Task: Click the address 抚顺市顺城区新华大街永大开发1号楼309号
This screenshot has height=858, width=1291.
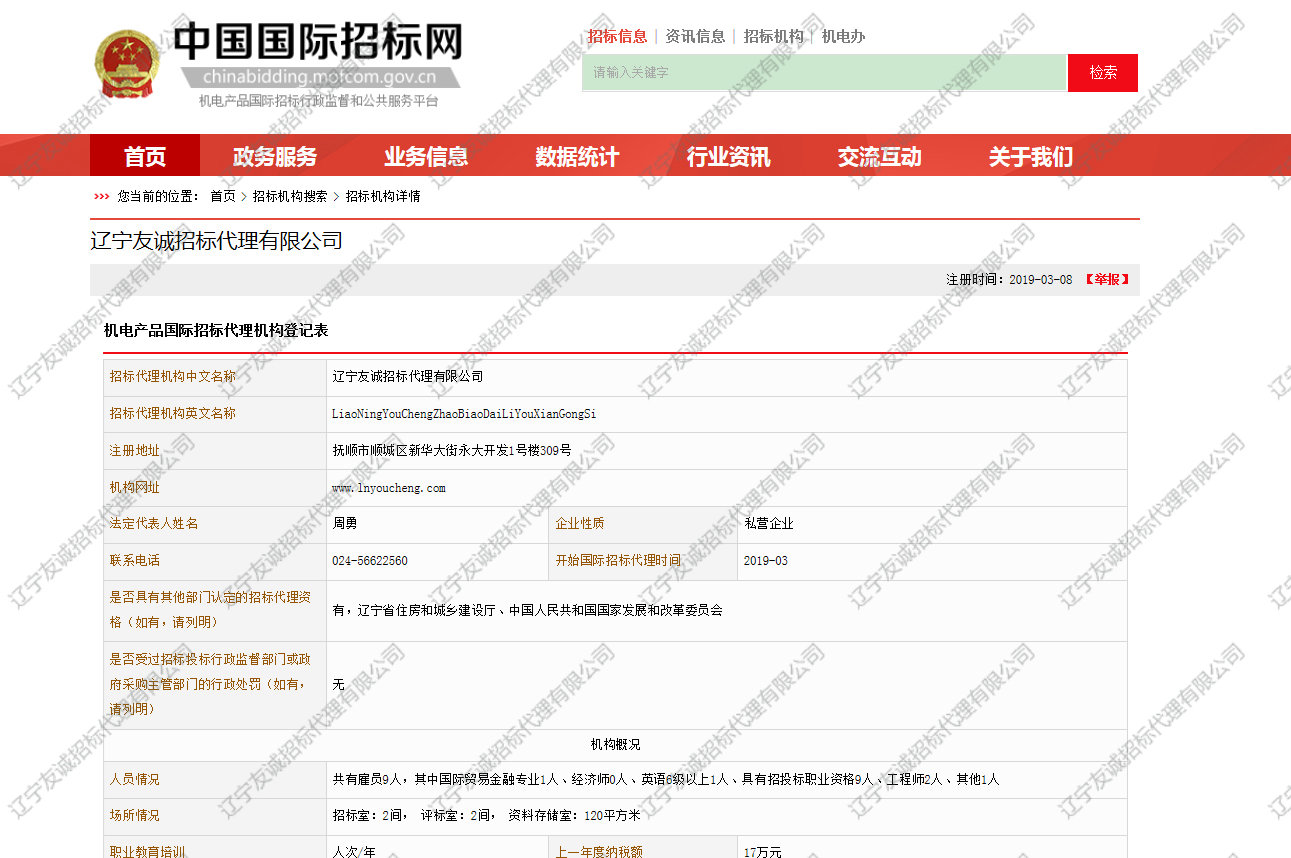Action: (452, 451)
